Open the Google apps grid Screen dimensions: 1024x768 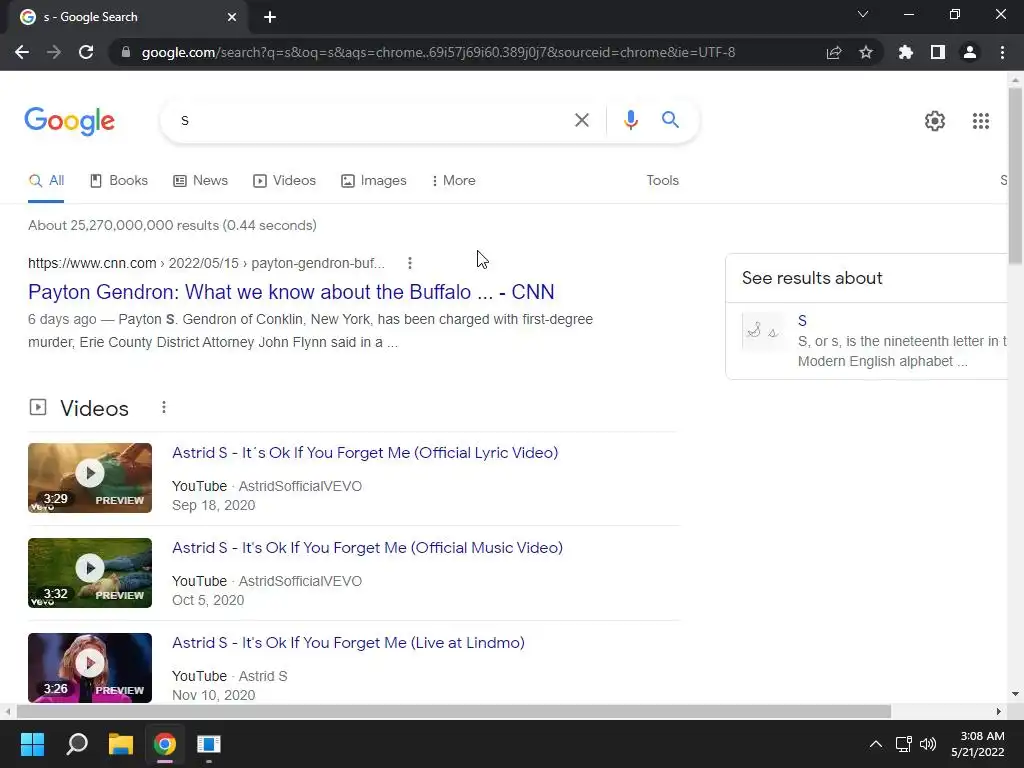(980, 121)
